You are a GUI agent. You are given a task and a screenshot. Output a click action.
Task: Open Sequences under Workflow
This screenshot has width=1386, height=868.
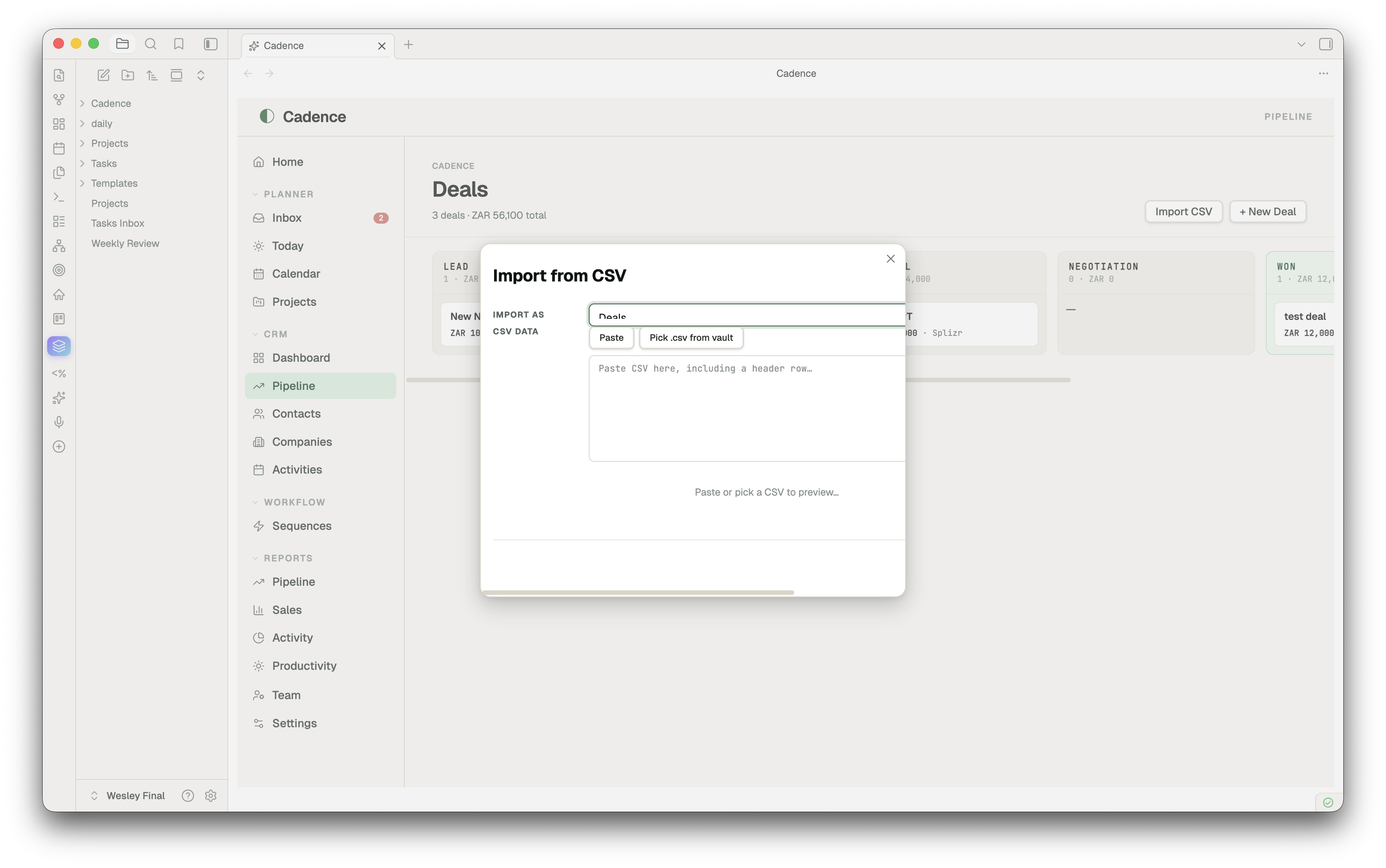pyautogui.click(x=320, y=526)
